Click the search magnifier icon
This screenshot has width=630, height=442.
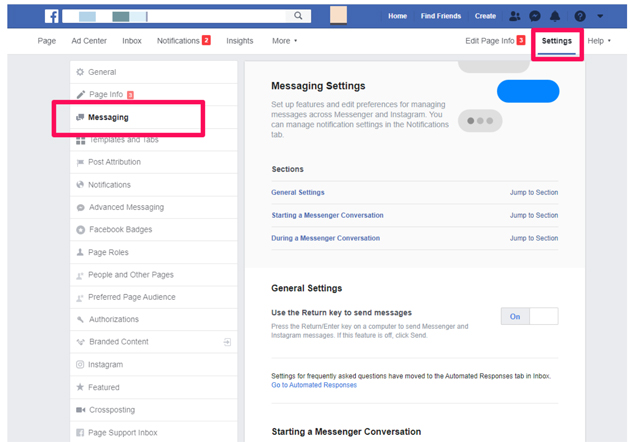click(x=298, y=16)
